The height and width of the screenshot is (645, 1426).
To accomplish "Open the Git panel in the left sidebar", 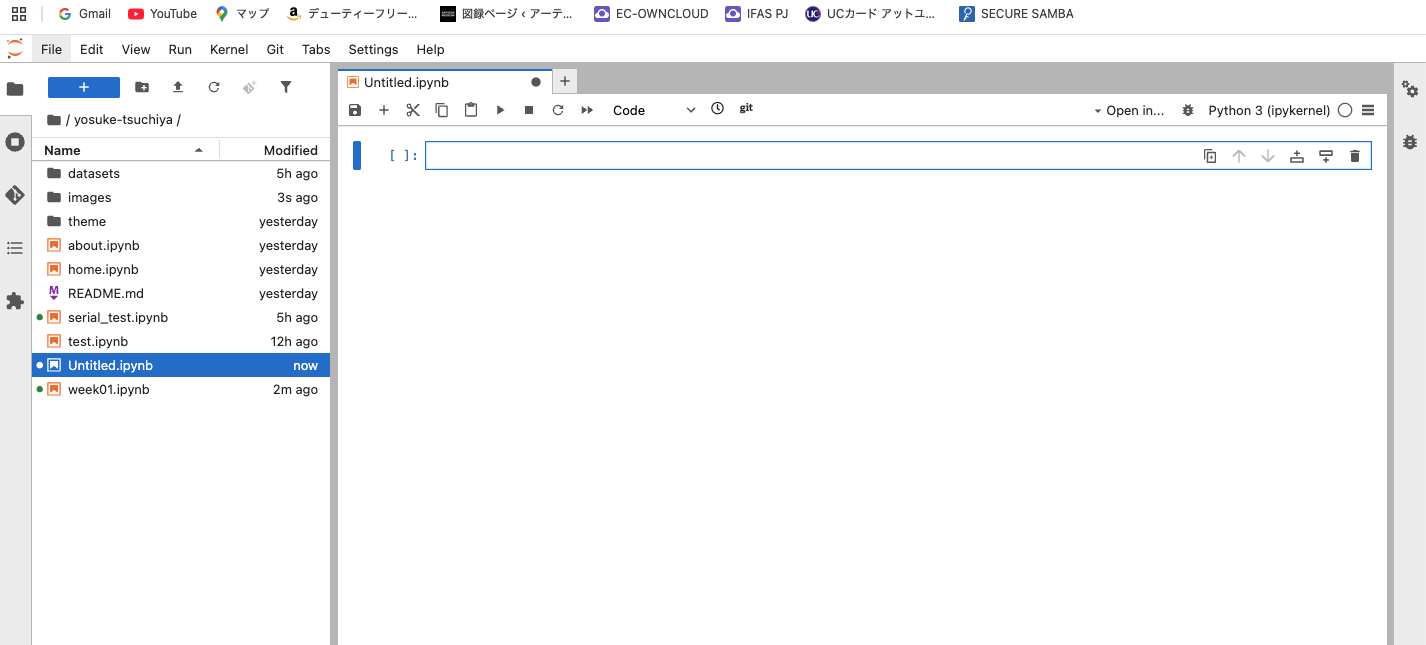I will [15, 195].
